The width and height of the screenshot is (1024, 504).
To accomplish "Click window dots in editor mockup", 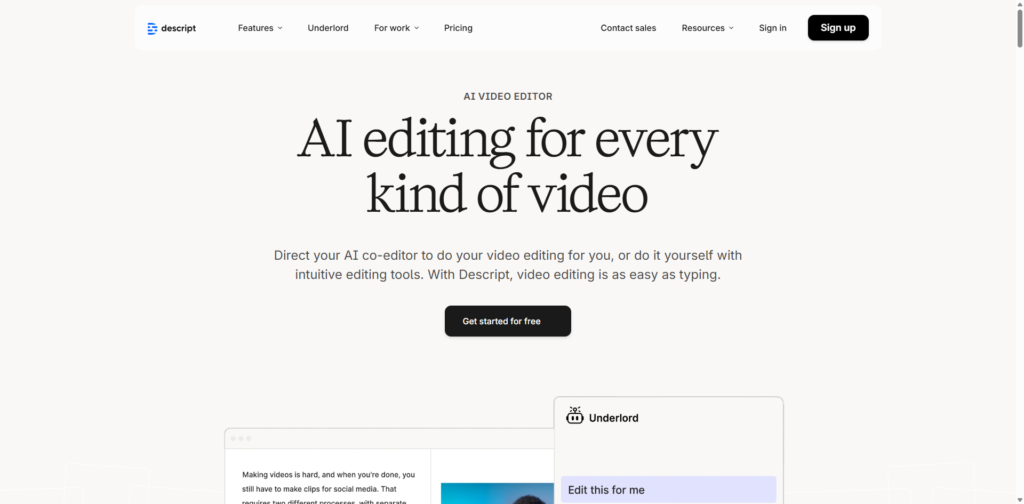I will 241,439.
